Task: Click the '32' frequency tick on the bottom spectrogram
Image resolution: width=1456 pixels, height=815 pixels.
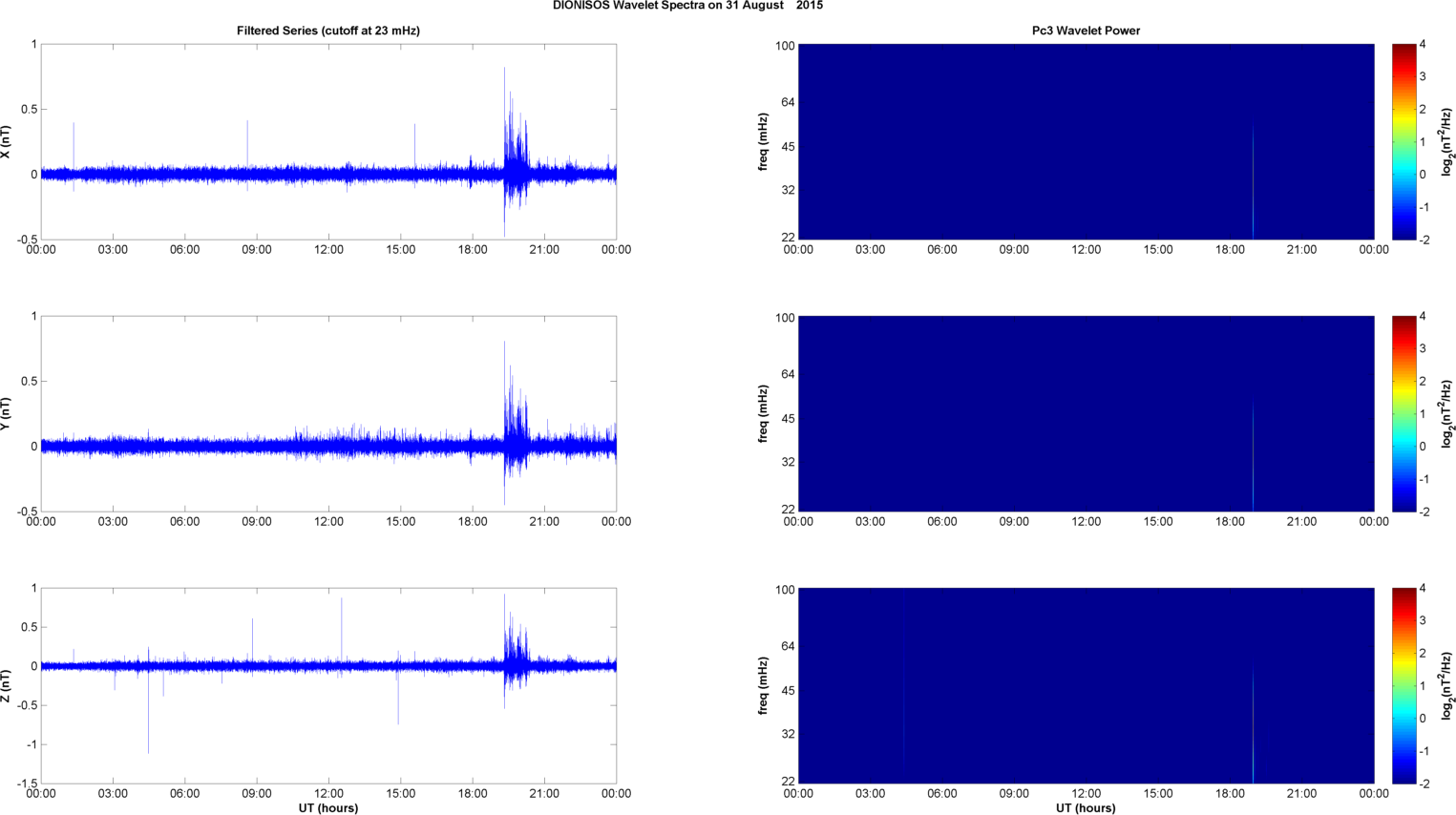Action: pyautogui.click(x=789, y=734)
